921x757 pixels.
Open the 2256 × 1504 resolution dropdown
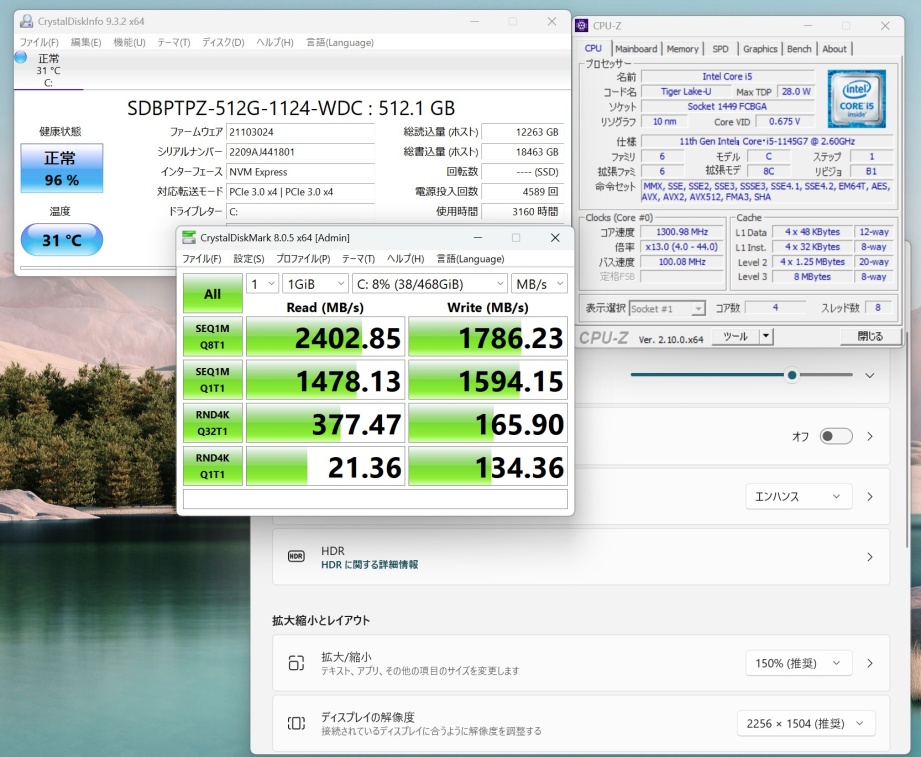(x=805, y=723)
